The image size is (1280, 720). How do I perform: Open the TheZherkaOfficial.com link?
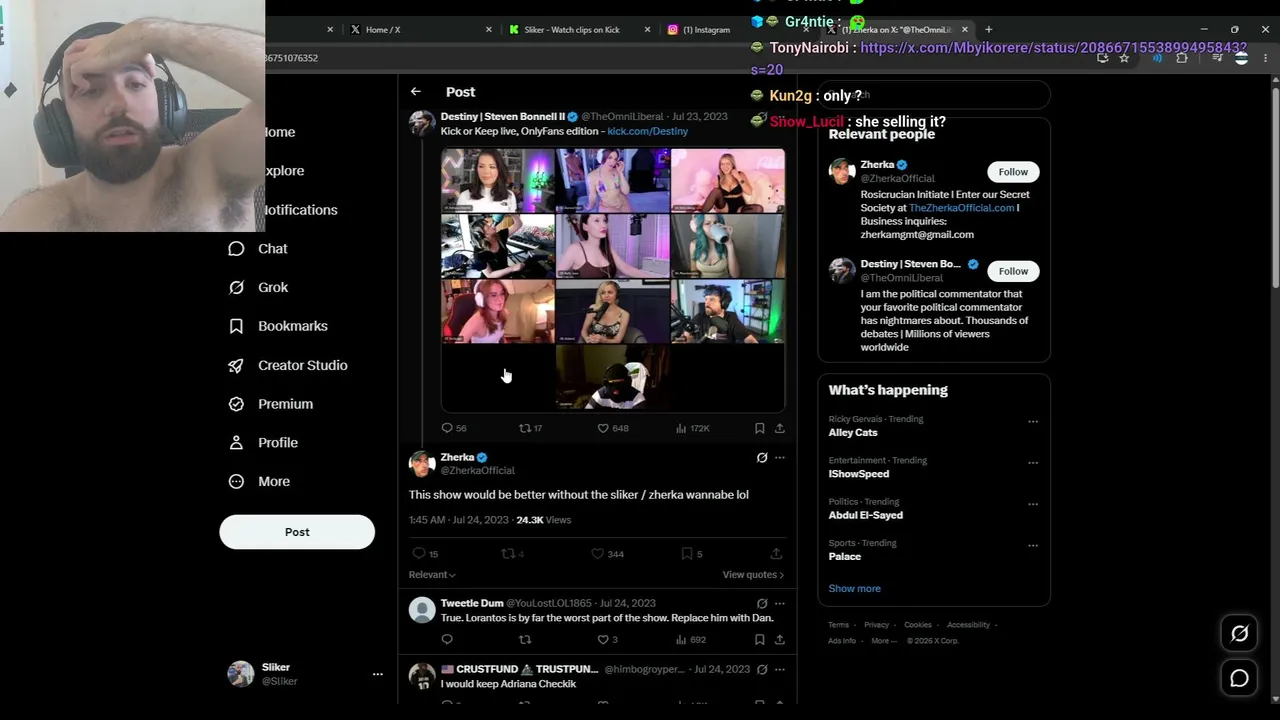[x=962, y=208]
